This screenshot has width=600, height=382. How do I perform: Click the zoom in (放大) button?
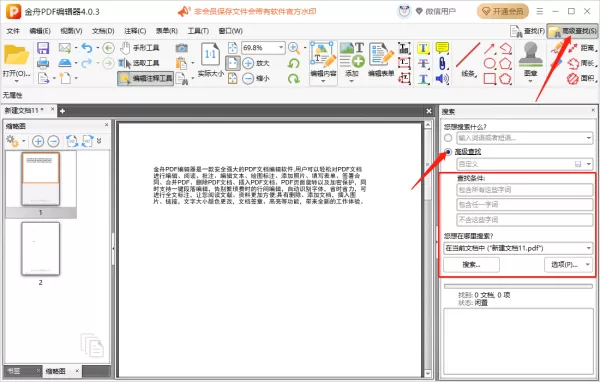coord(256,63)
